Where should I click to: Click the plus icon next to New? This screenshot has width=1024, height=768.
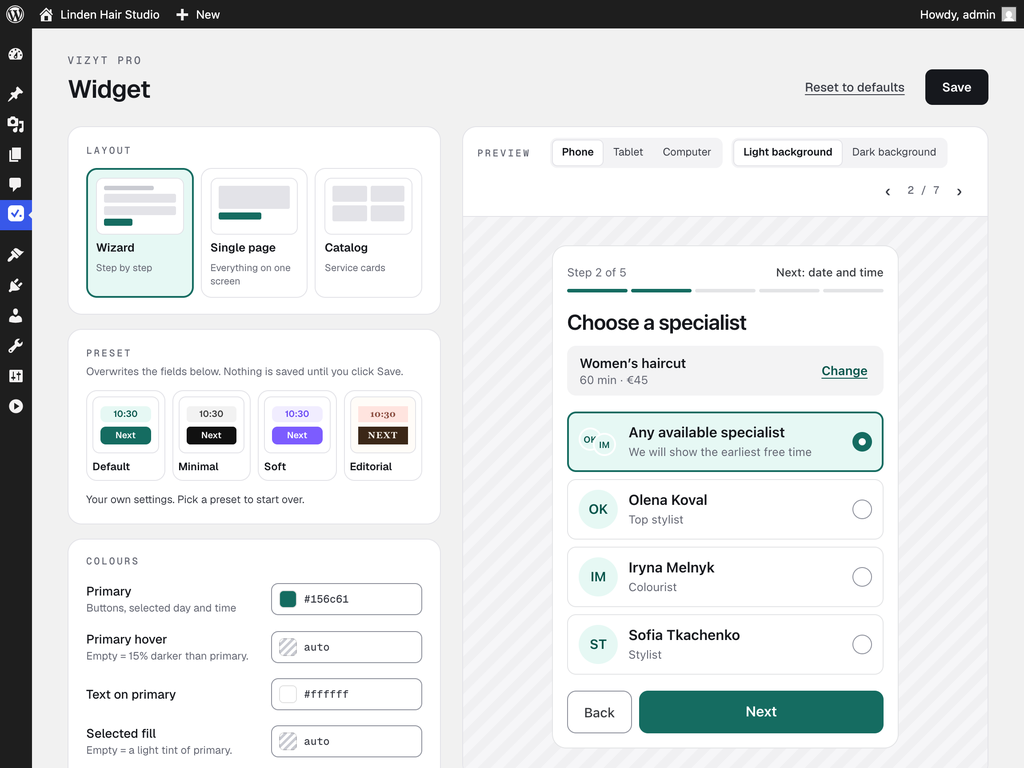click(x=182, y=14)
